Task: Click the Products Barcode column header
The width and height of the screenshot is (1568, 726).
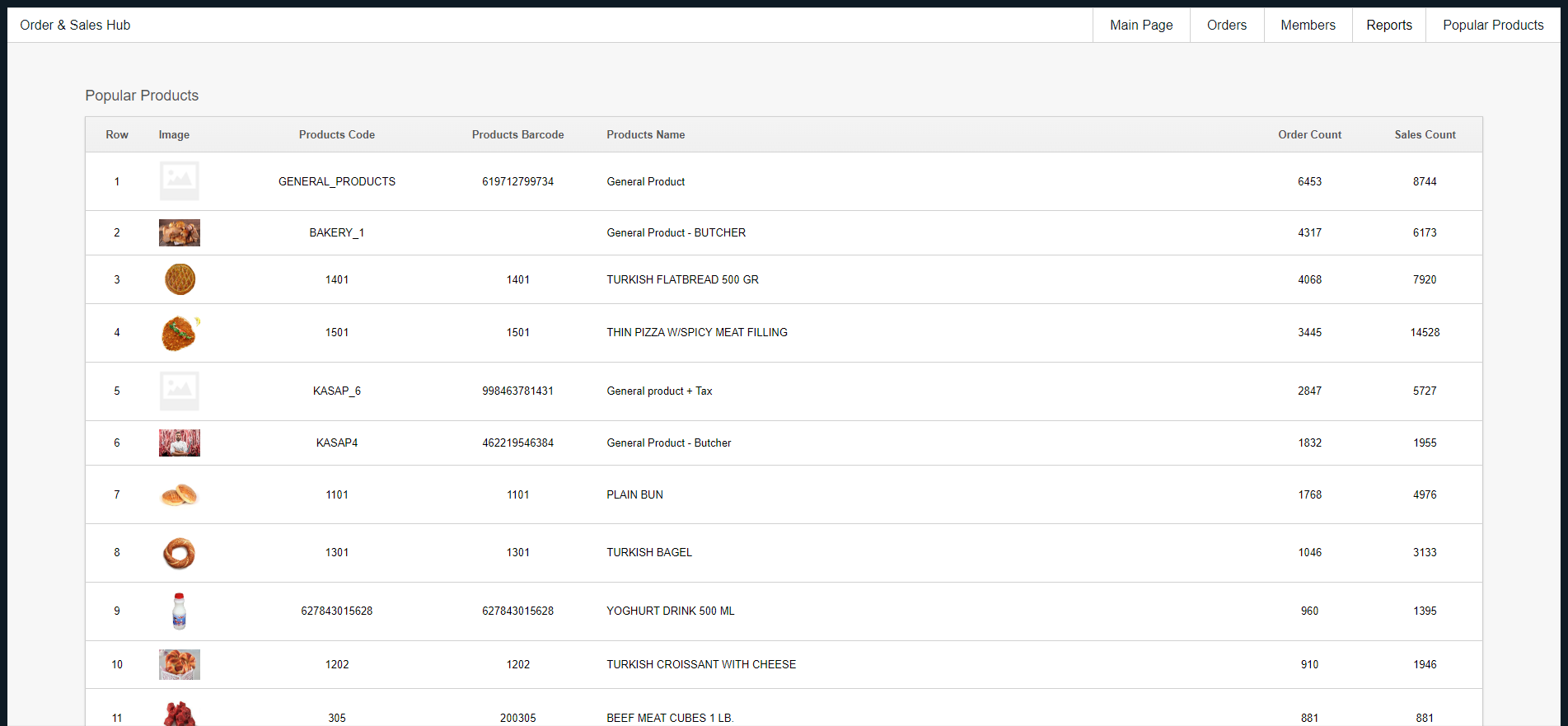Action: tap(518, 134)
